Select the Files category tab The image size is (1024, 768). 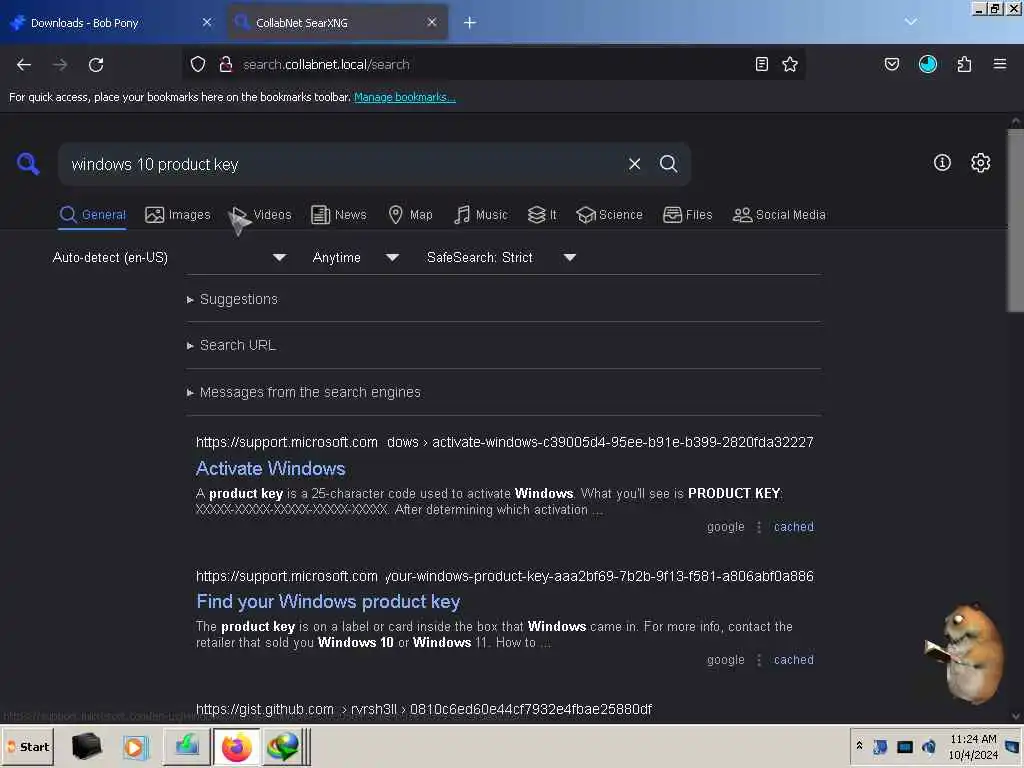(688, 215)
